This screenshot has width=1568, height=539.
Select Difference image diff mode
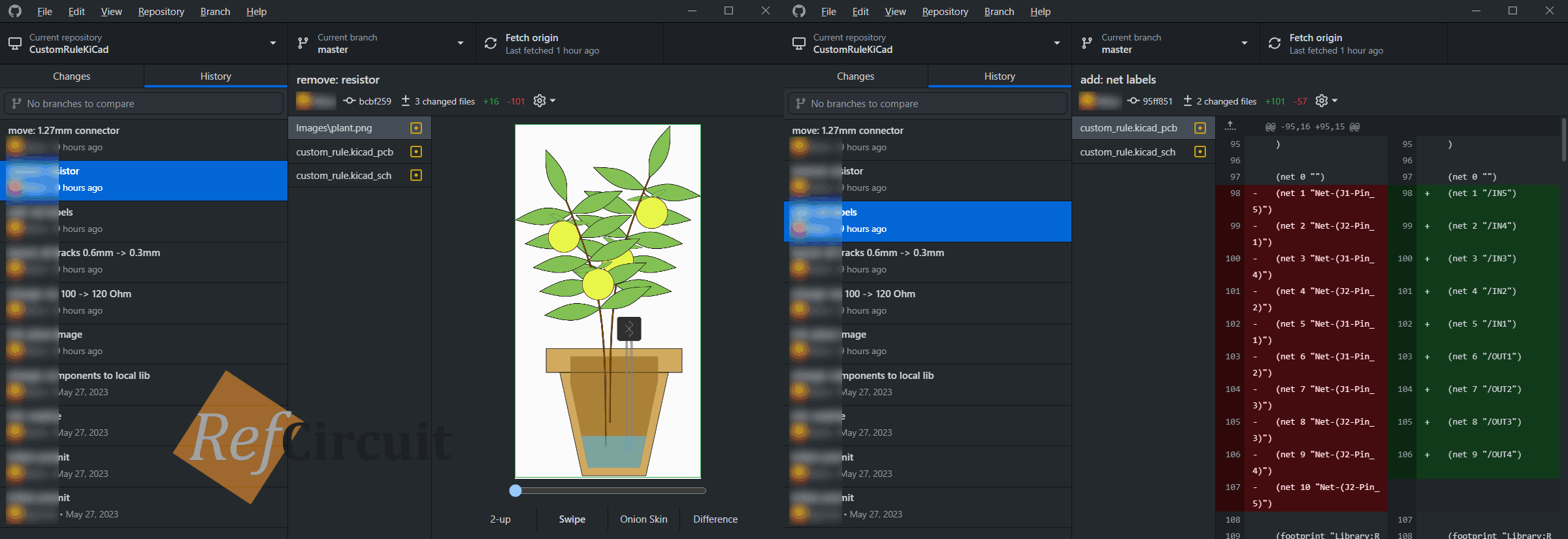click(715, 519)
